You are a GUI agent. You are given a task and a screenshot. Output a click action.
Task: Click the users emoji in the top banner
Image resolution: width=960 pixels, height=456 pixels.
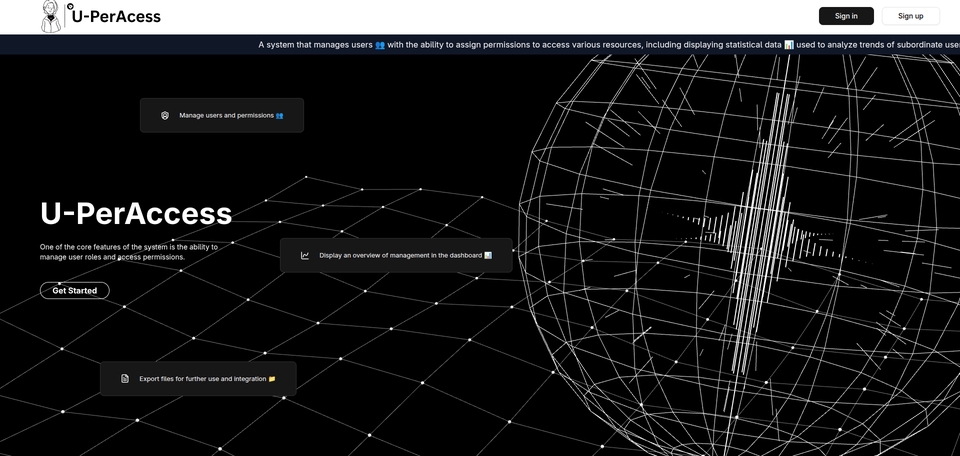pyautogui.click(x=380, y=45)
